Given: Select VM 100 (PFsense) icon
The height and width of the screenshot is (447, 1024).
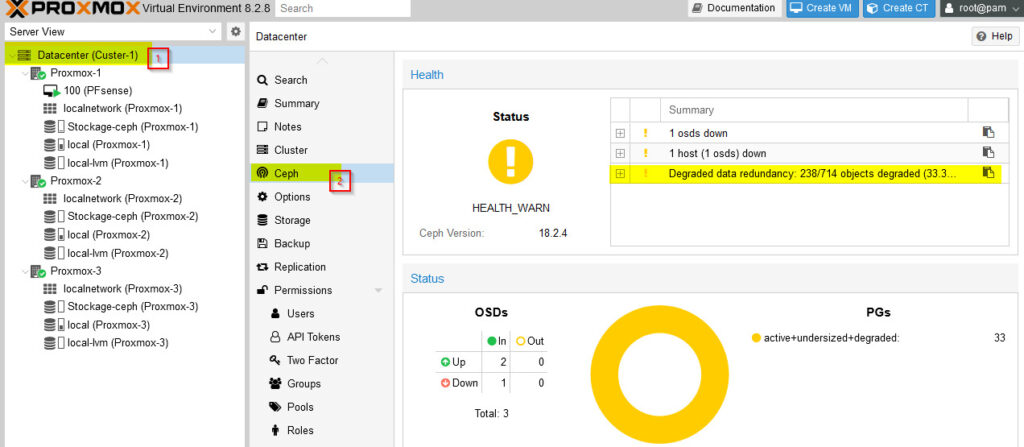Looking at the screenshot, I should pyautogui.click(x=51, y=91).
